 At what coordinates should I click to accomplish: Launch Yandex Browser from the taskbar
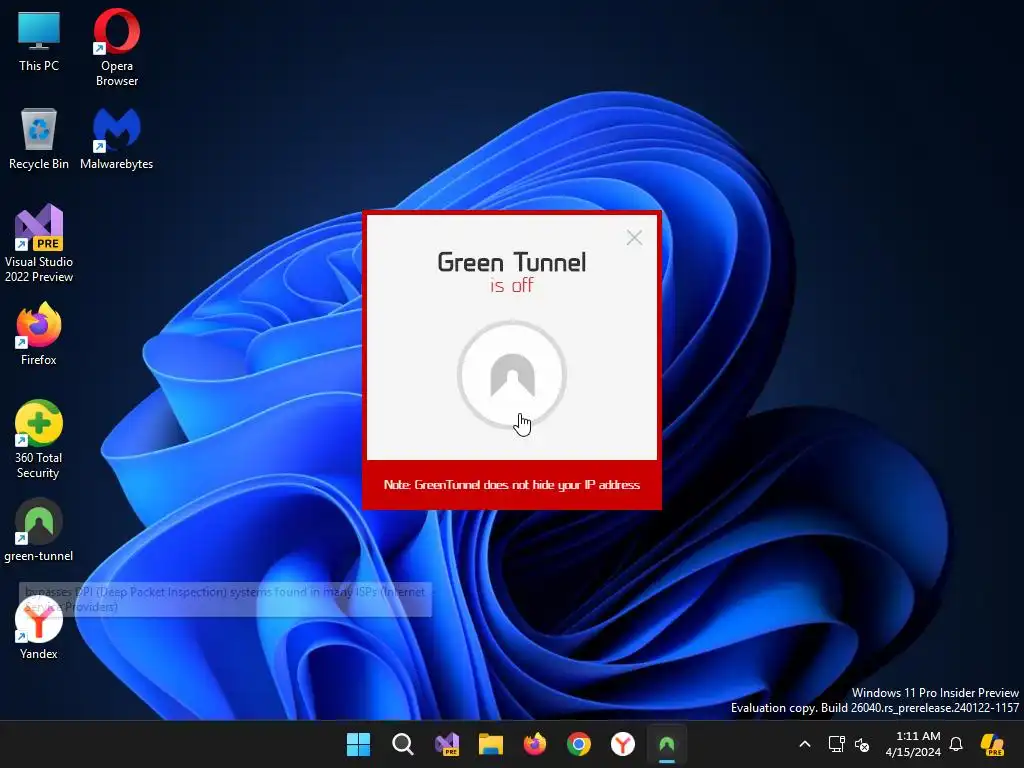point(622,744)
